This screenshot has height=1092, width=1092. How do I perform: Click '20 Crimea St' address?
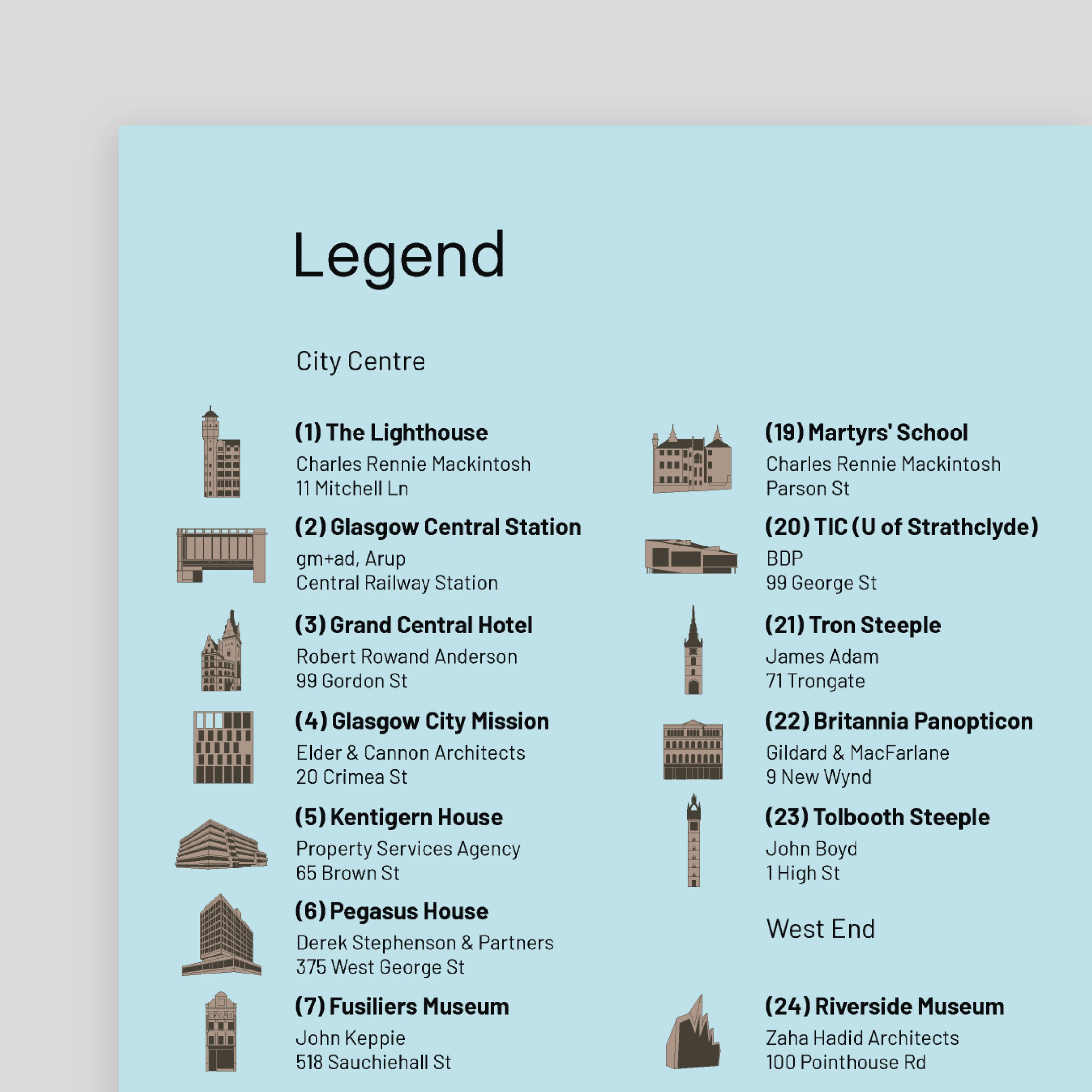point(352,777)
